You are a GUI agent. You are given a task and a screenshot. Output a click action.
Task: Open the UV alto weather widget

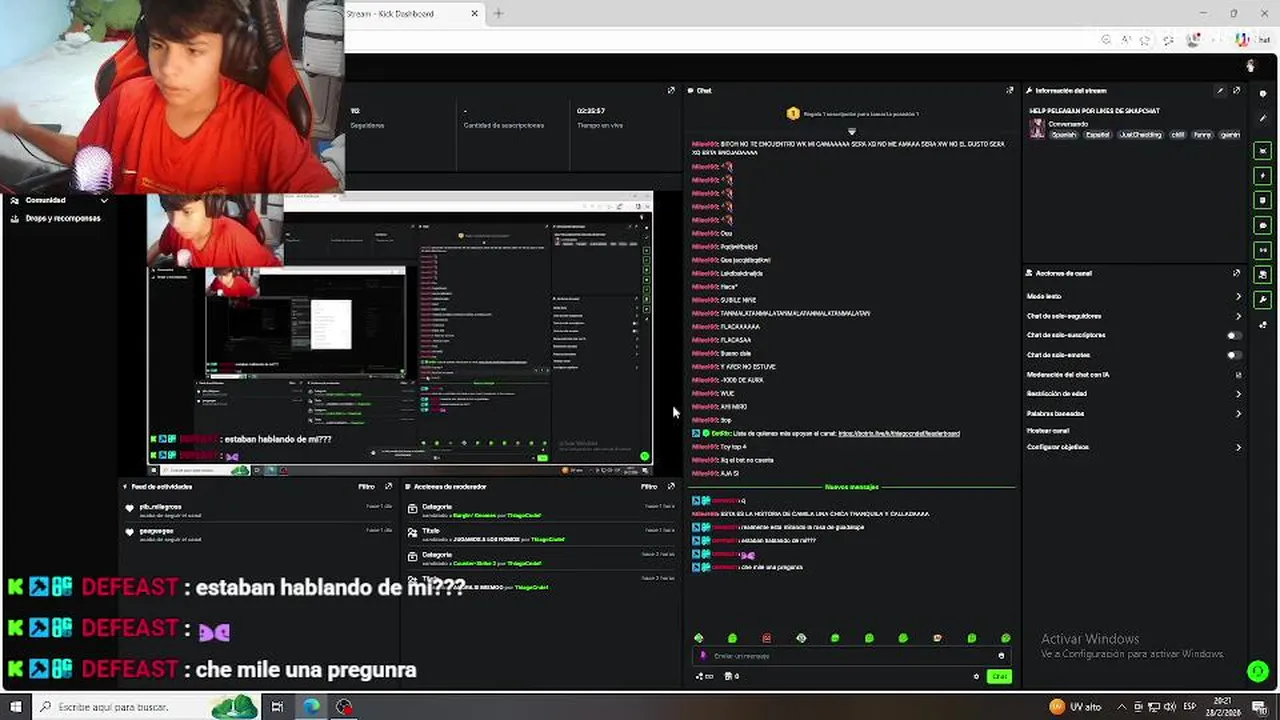(x=1075, y=707)
